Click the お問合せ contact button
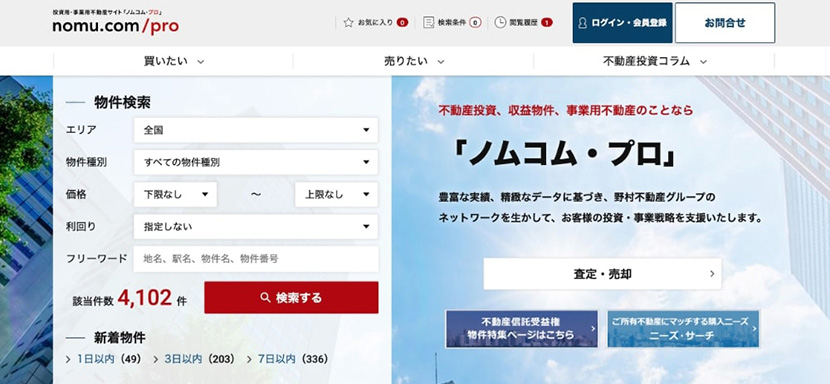Viewport: 830px width, 384px height. tap(725, 23)
